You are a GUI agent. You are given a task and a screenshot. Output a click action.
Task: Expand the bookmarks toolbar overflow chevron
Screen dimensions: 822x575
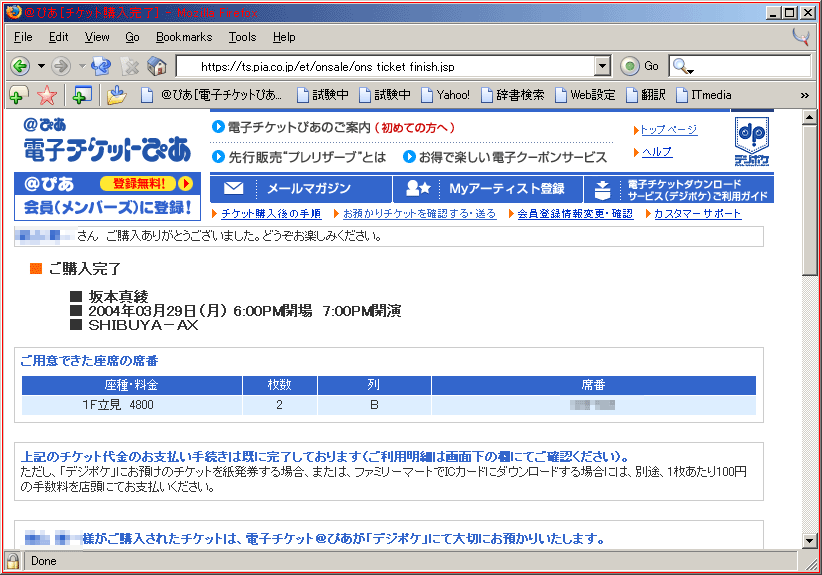805,95
